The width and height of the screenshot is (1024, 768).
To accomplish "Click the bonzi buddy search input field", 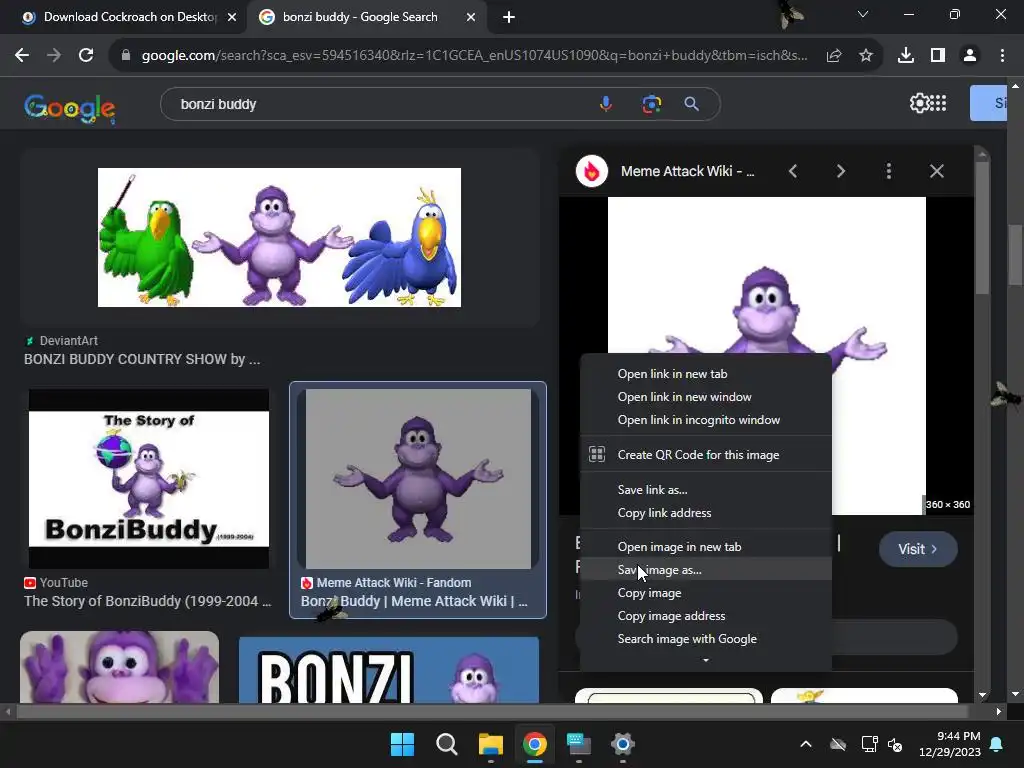I will point(385,104).
